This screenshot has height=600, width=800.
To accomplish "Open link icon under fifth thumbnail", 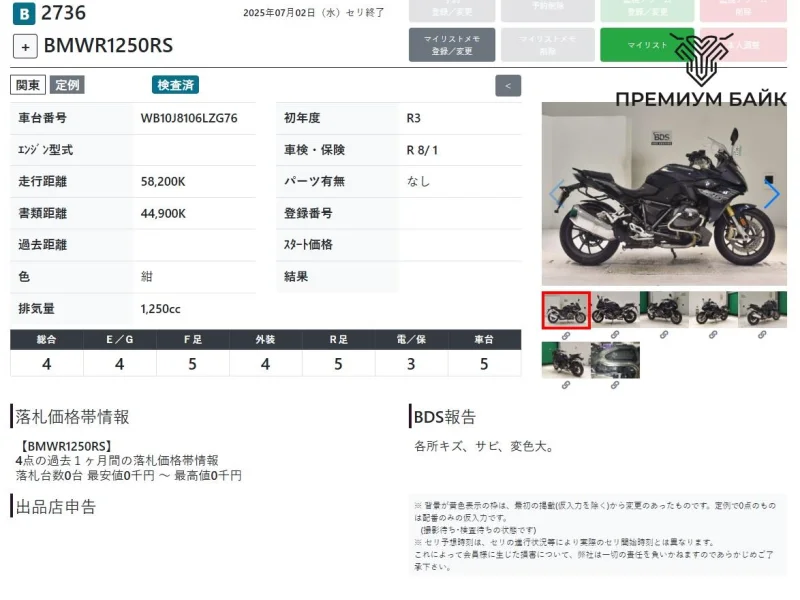I will point(762,335).
